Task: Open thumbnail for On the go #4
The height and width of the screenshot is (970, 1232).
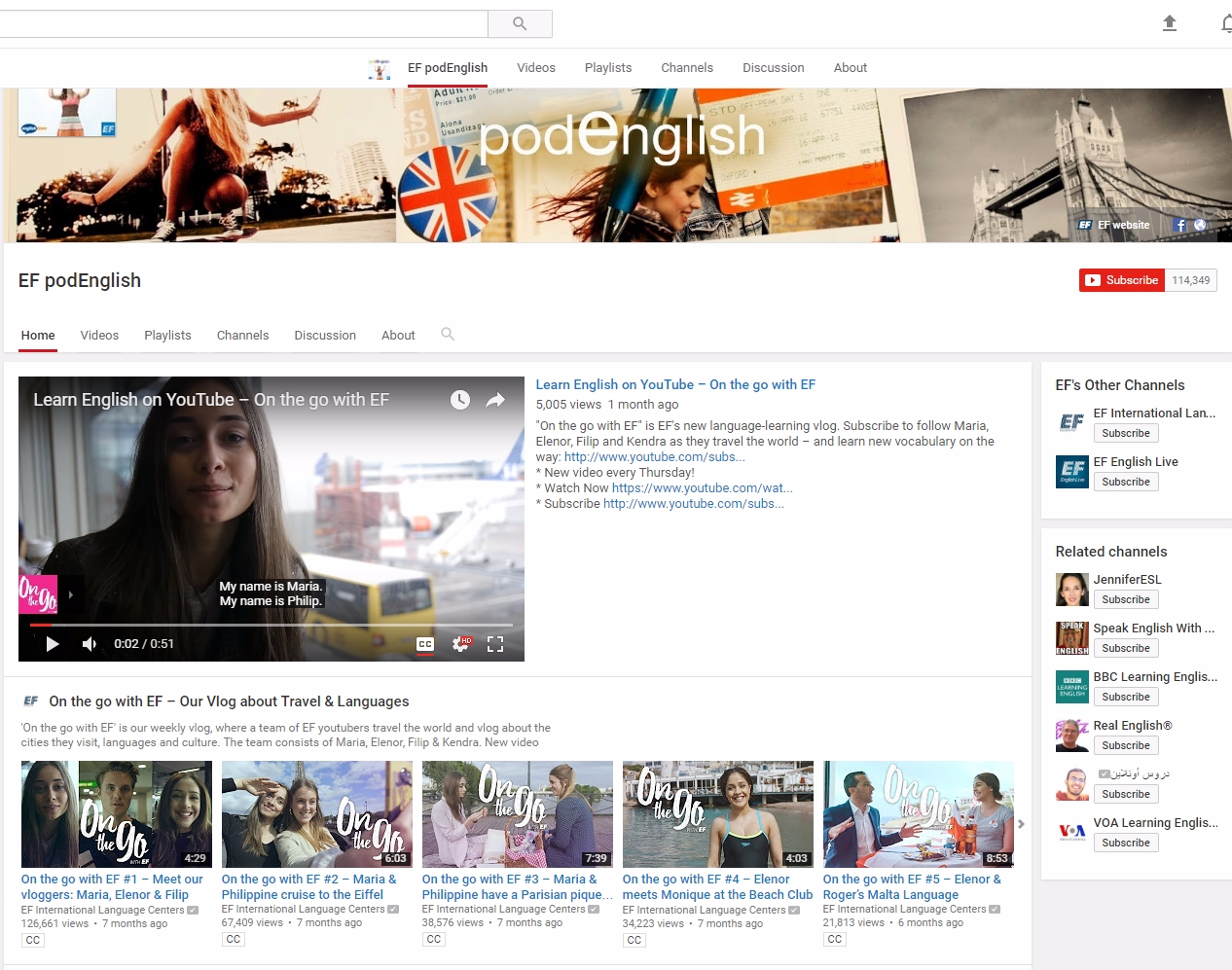Action: [x=718, y=814]
